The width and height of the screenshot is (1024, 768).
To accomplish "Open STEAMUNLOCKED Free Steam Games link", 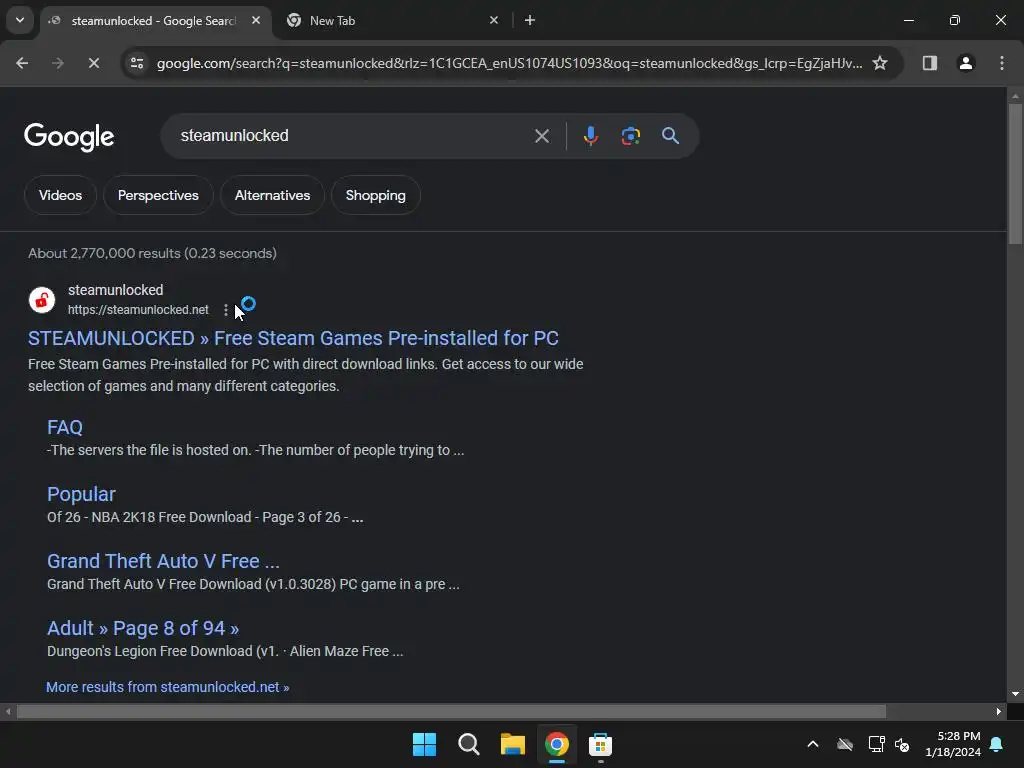I will coord(293,338).
